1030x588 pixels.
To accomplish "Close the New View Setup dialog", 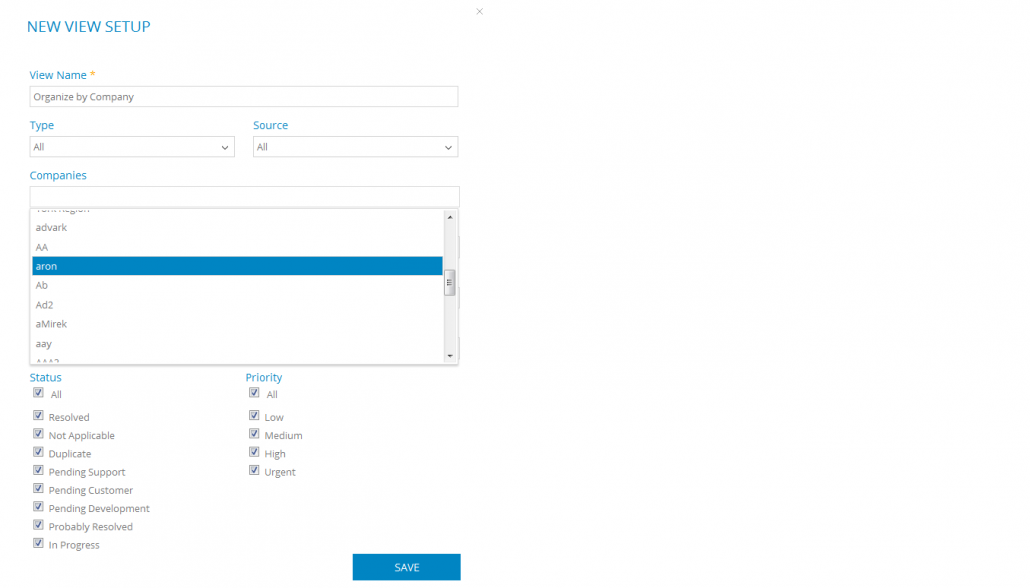I will click(480, 11).
